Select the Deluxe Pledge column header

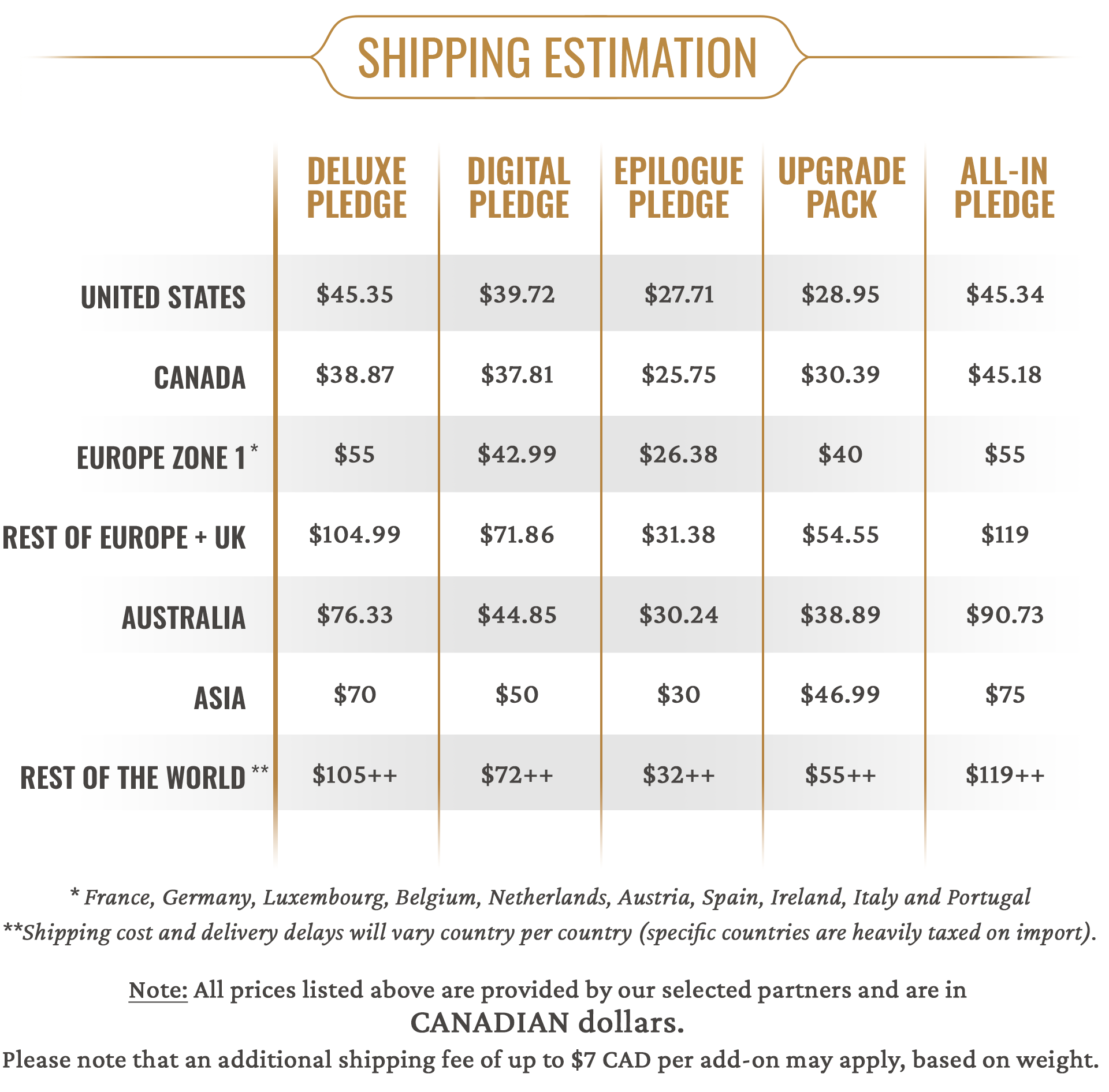(x=356, y=188)
